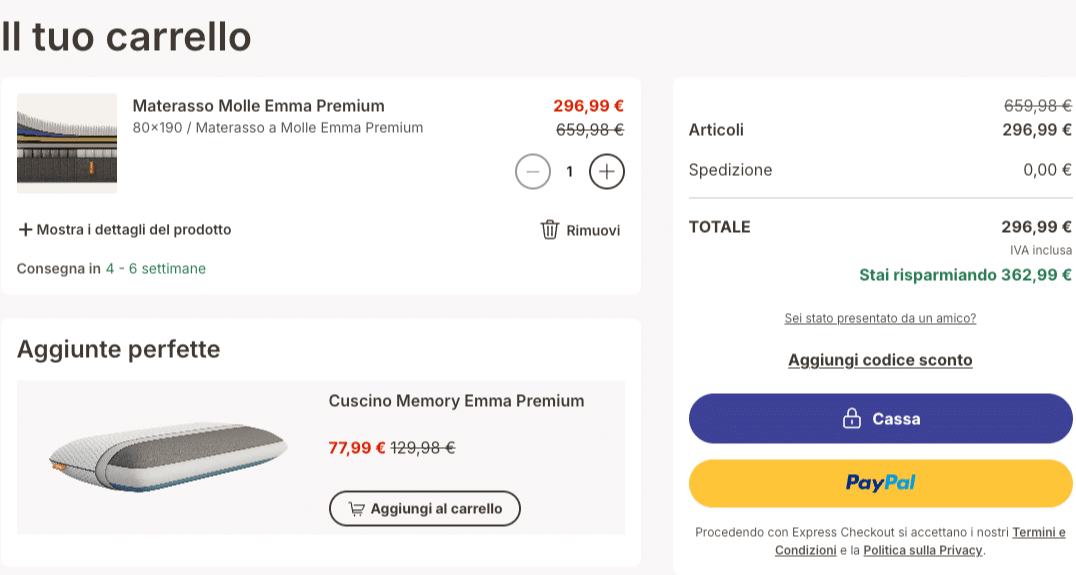Open the Materasso Molle Emma Premium title
The image size is (1076, 575).
click(x=258, y=106)
